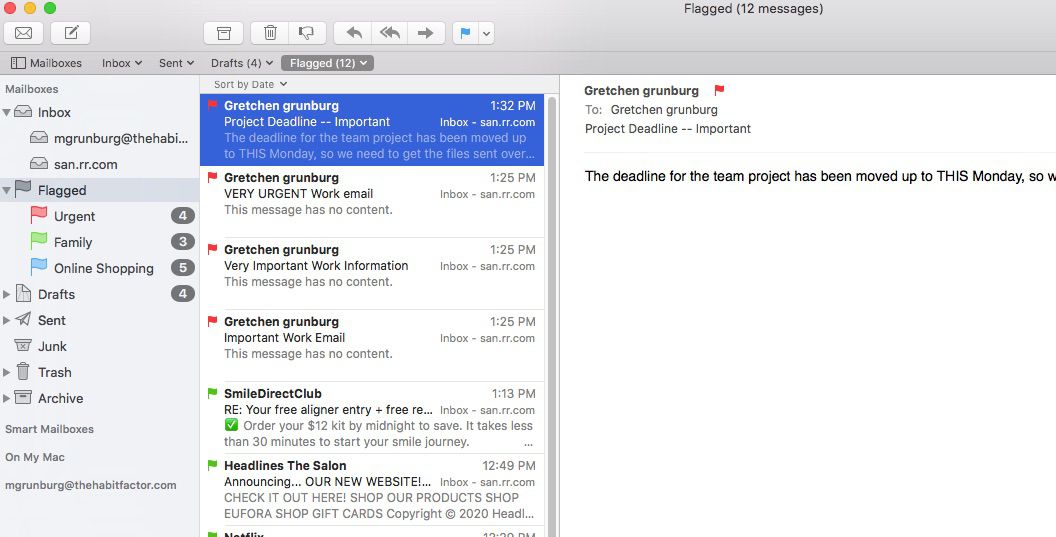Click the Mailboxes sidebar heading
The width and height of the screenshot is (1056, 537).
32,89
